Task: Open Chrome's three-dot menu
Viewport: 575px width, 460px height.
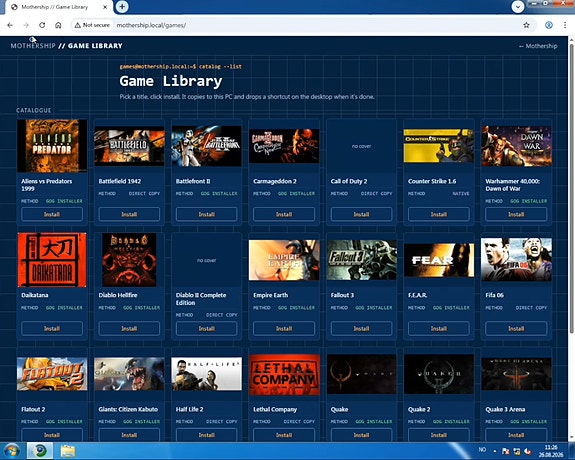Action: point(565,25)
